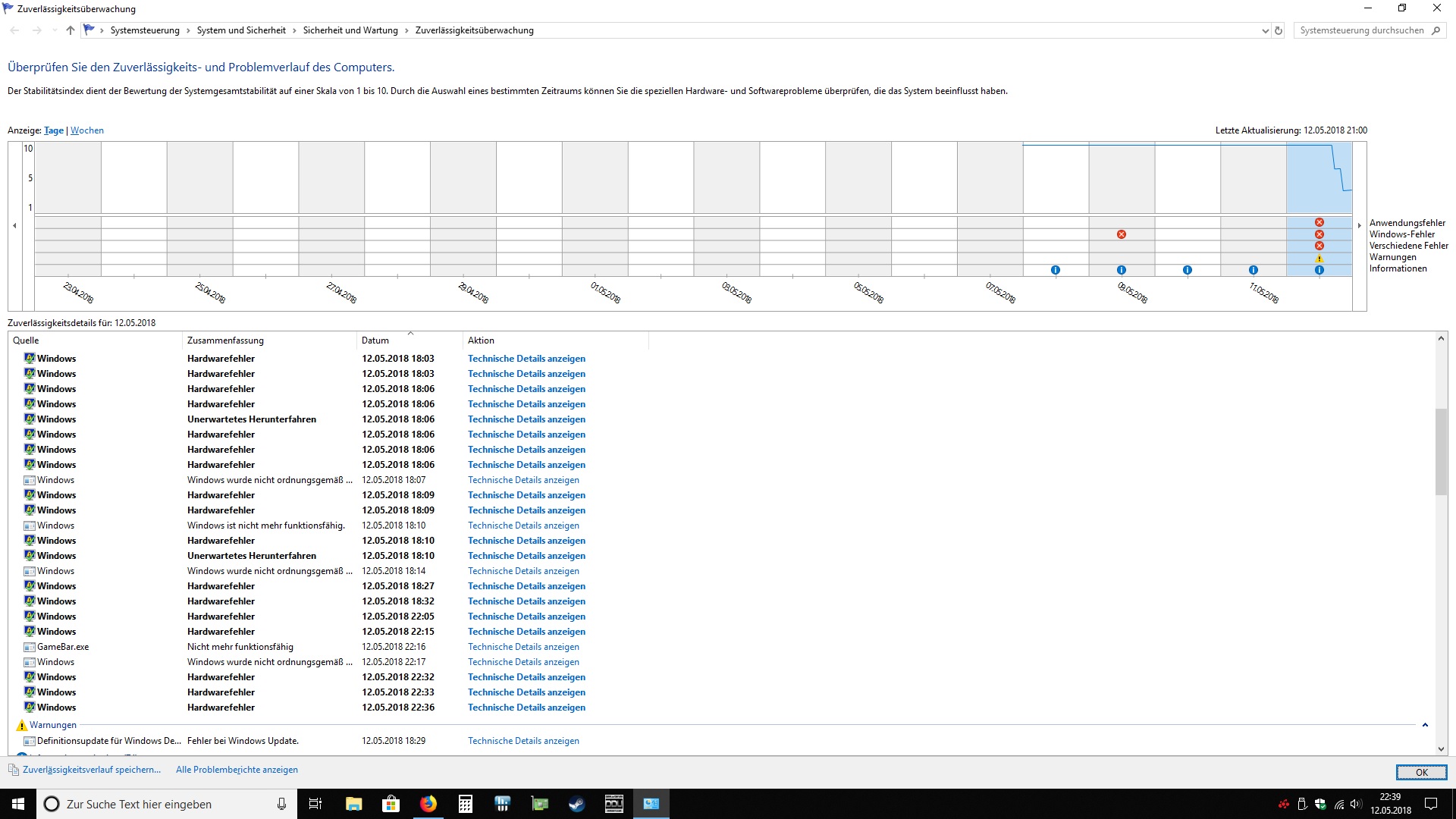This screenshot has height=819, width=1456.
Task: Click Alle Problemberichte anzeigen link
Action: [x=237, y=770]
